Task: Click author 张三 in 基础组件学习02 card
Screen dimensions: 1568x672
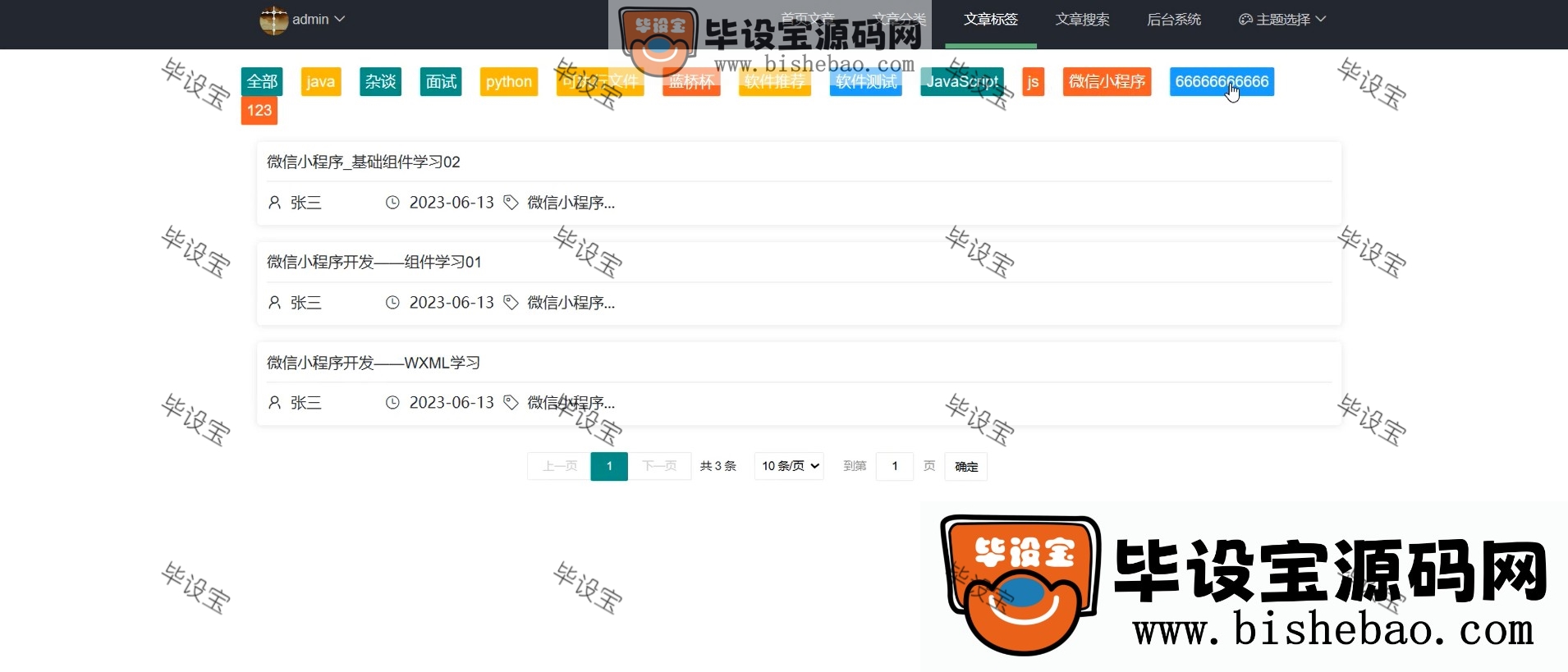Action: [306, 203]
